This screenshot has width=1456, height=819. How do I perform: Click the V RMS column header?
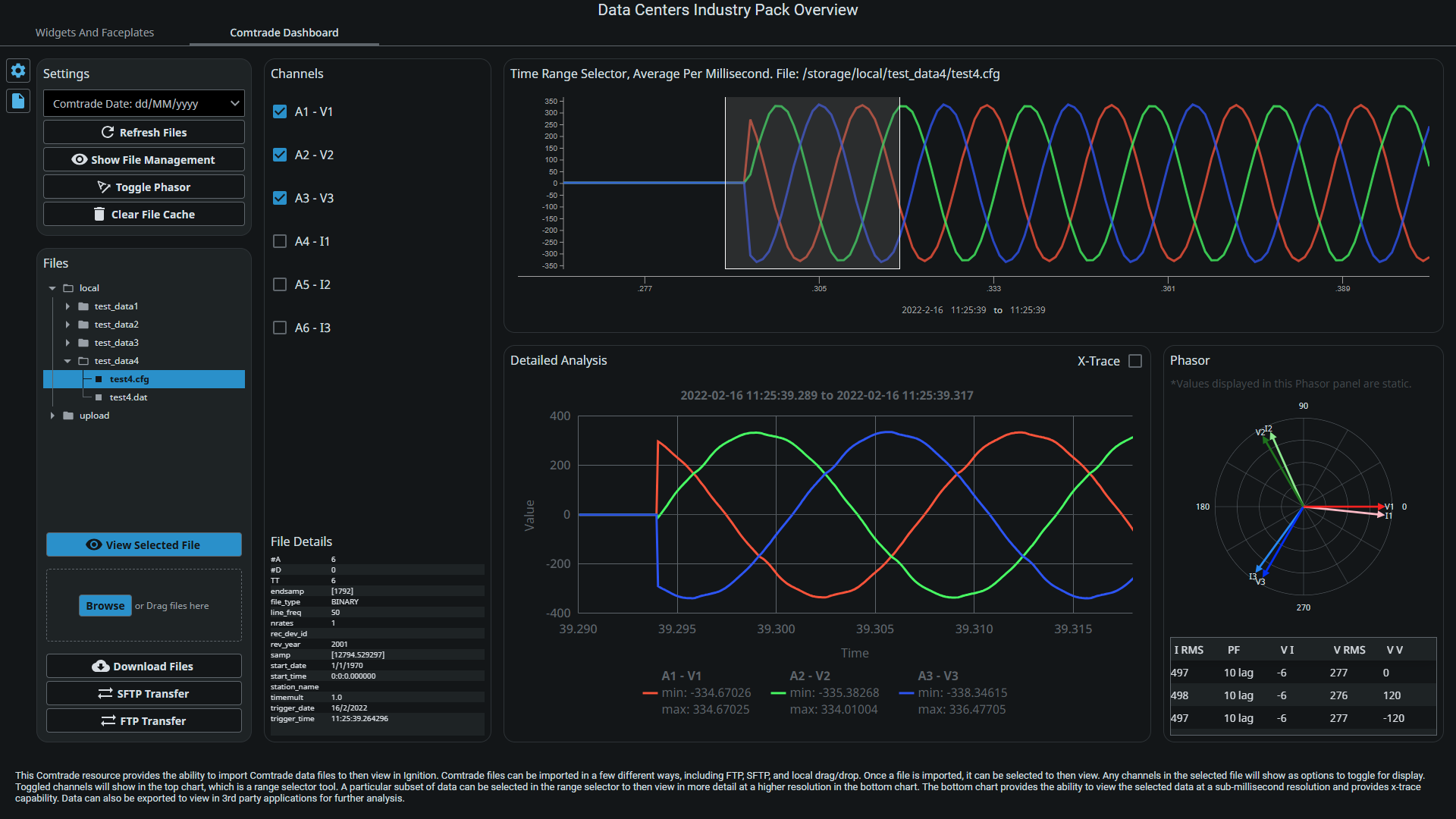coord(1349,650)
